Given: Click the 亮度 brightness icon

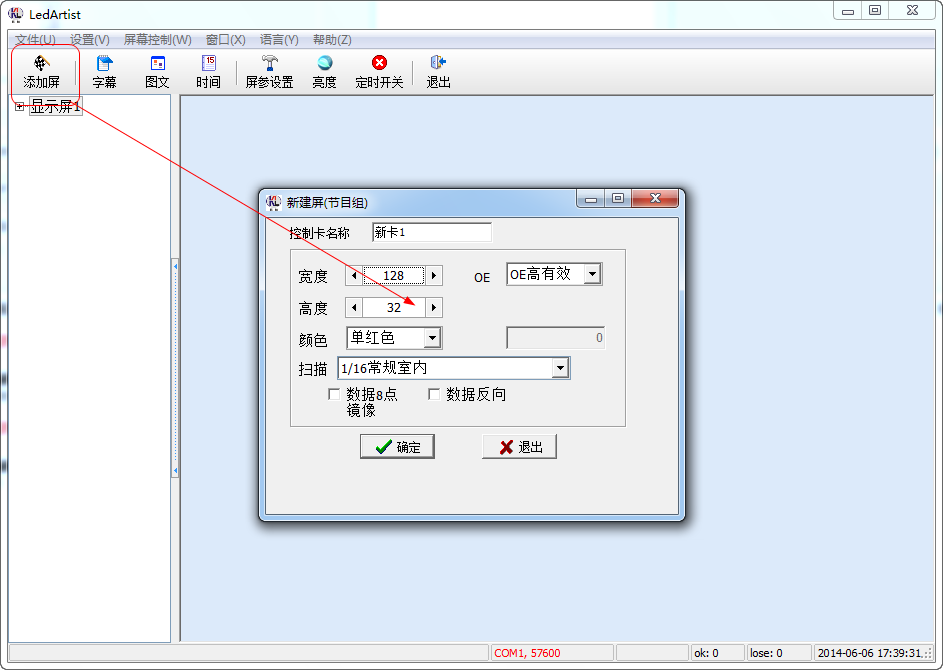Looking at the screenshot, I should tap(324, 72).
